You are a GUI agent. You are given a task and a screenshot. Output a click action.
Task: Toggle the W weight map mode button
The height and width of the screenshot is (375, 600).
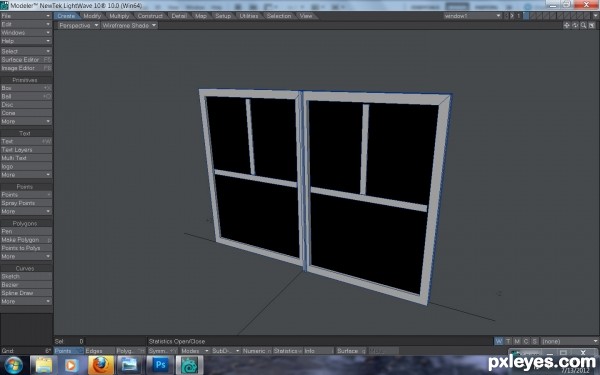click(x=499, y=341)
